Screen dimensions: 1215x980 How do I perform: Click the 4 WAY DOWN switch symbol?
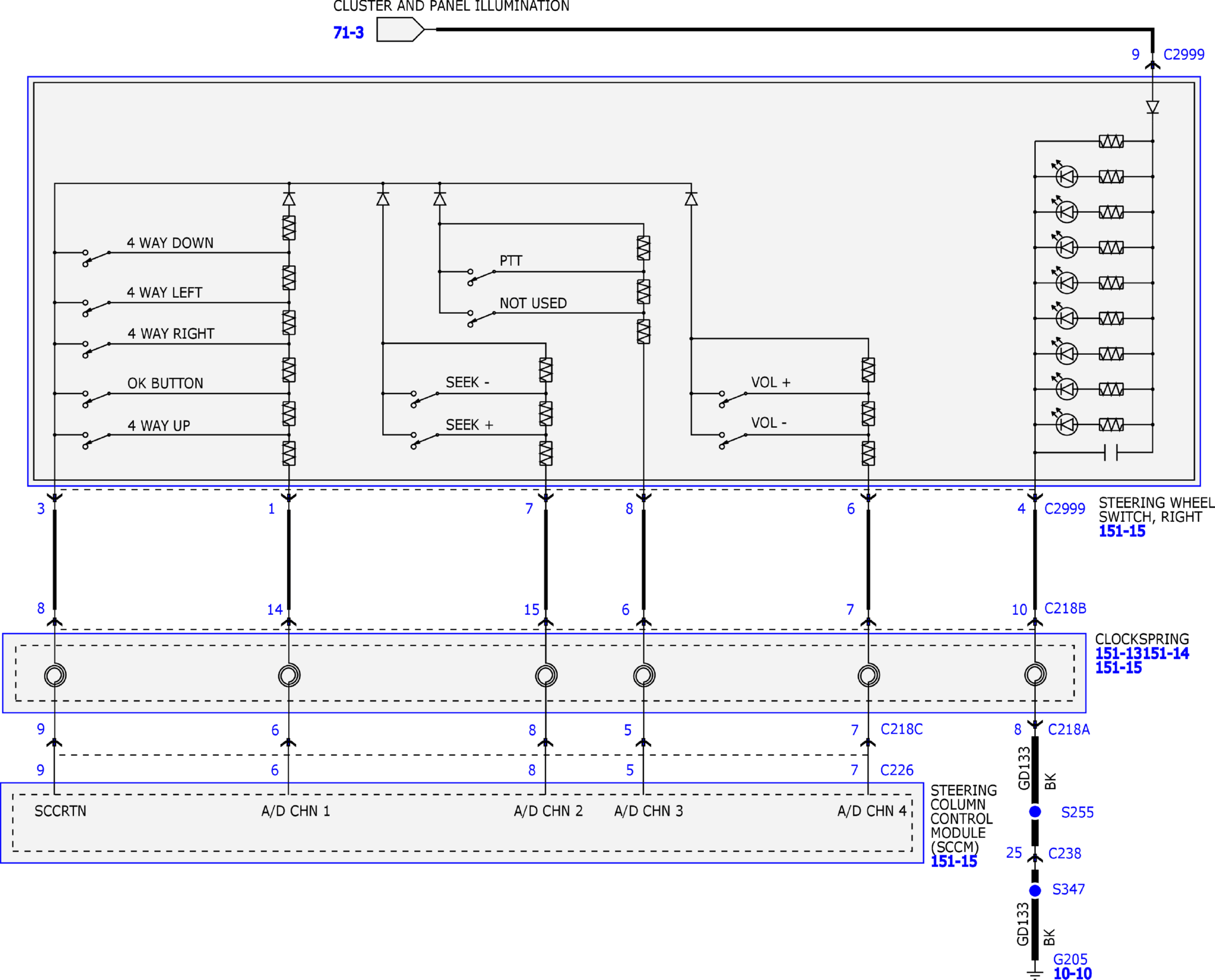[97, 257]
